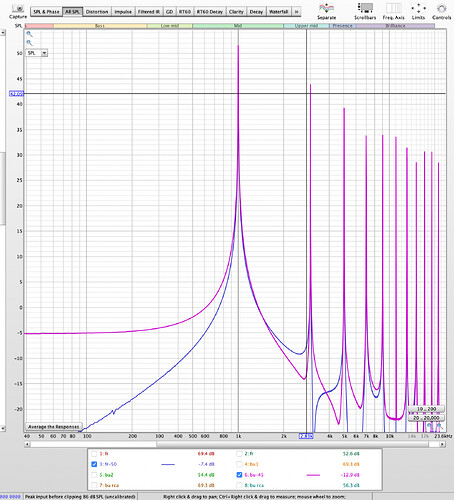454x500 pixels.
Task: Uncheck measurement 3: fr-50
Action: coord(94,464)
